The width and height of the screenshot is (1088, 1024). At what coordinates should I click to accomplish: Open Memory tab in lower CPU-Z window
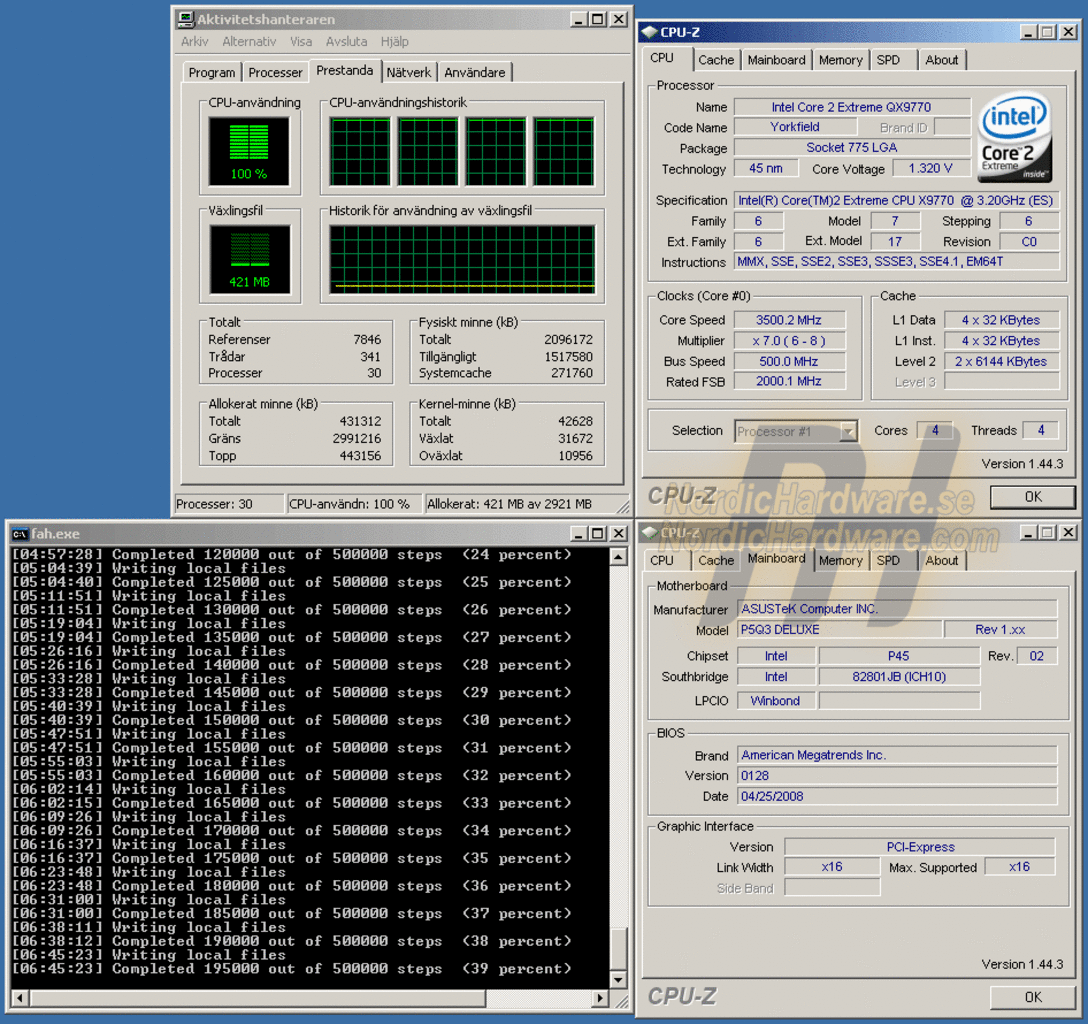coord(840,560)
